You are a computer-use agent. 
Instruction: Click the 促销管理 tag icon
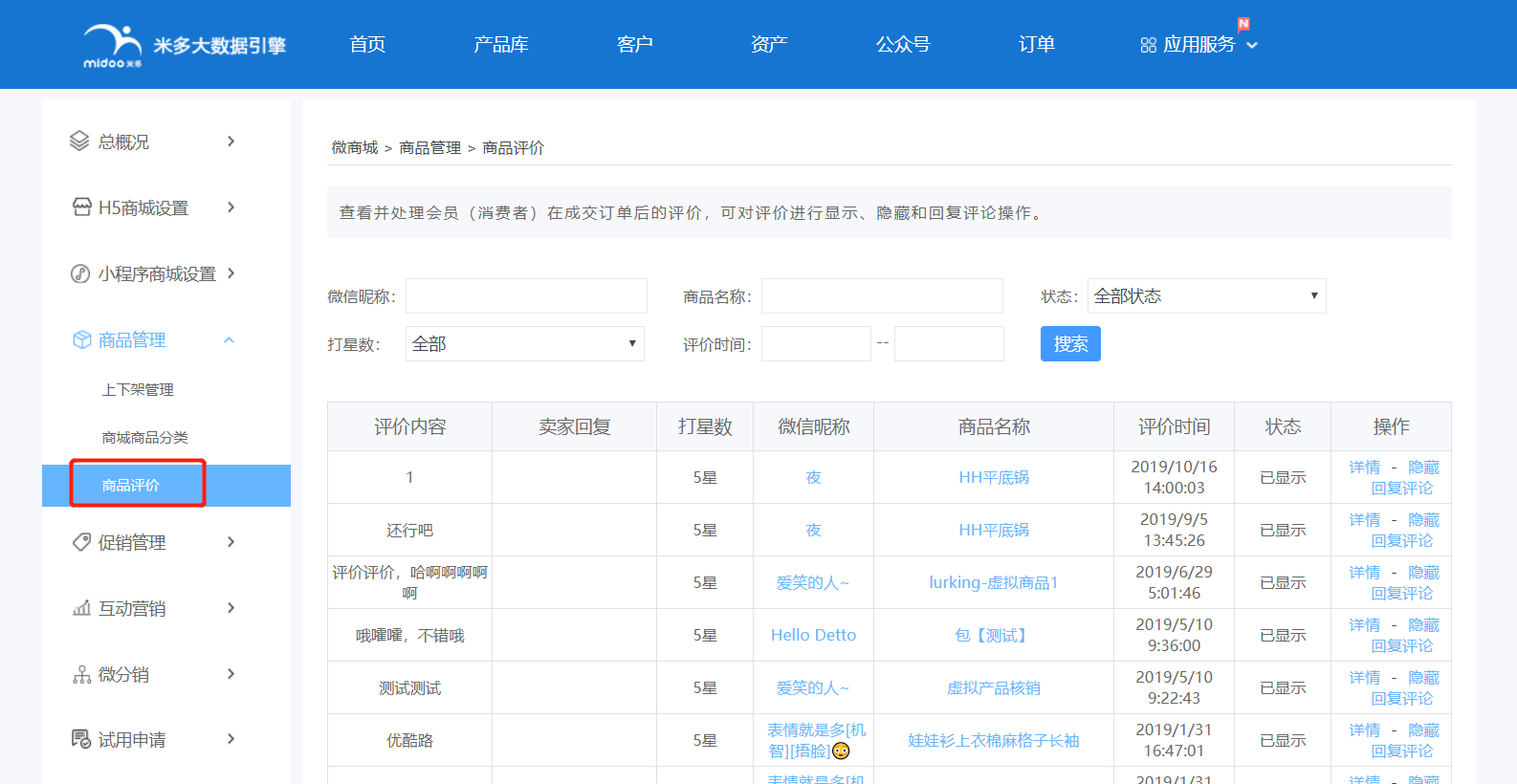click(x=82, y=542)
